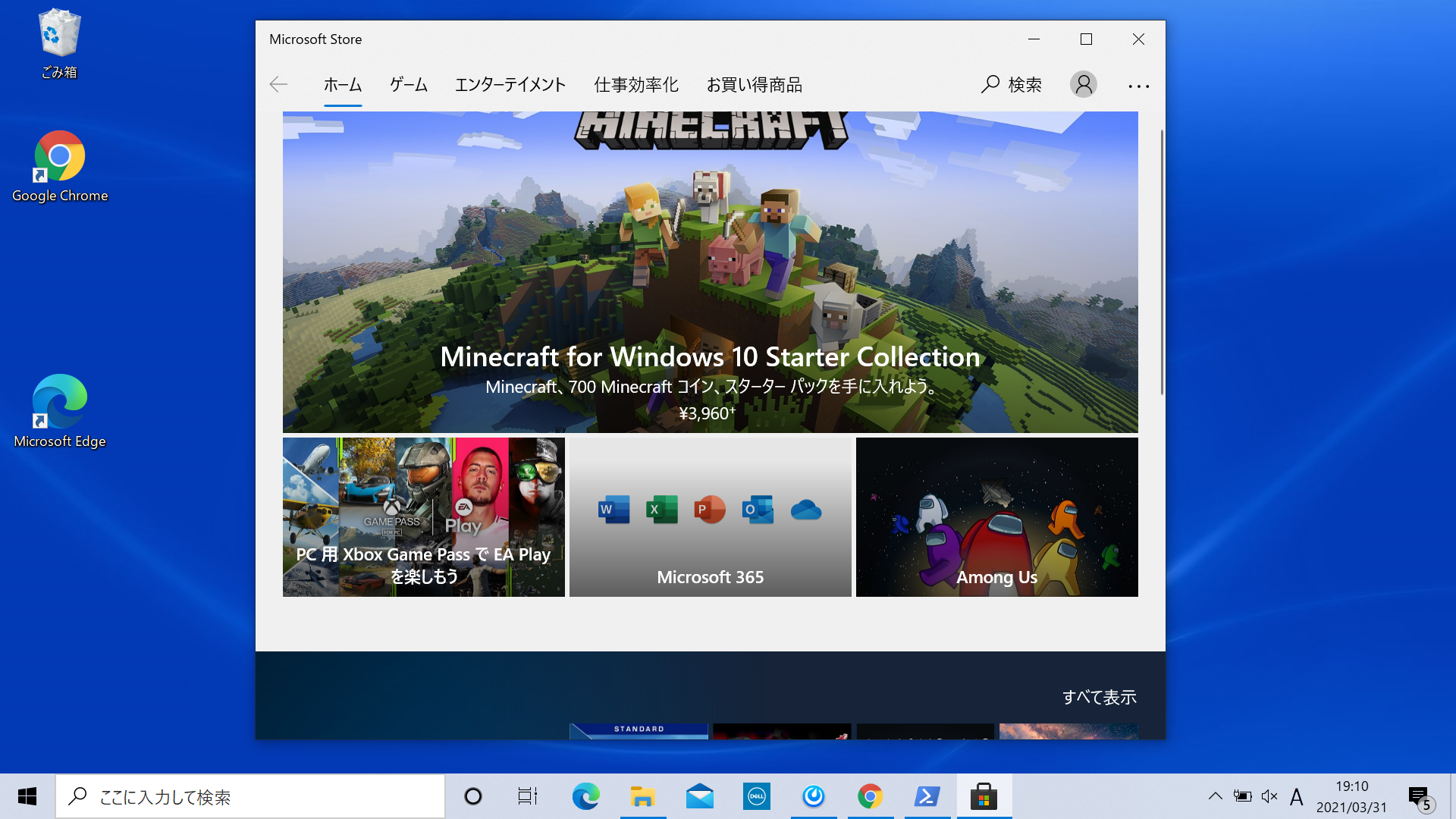Click the Store window vertical scrollbar
1456x819 pixels.
click(1161, 262)
